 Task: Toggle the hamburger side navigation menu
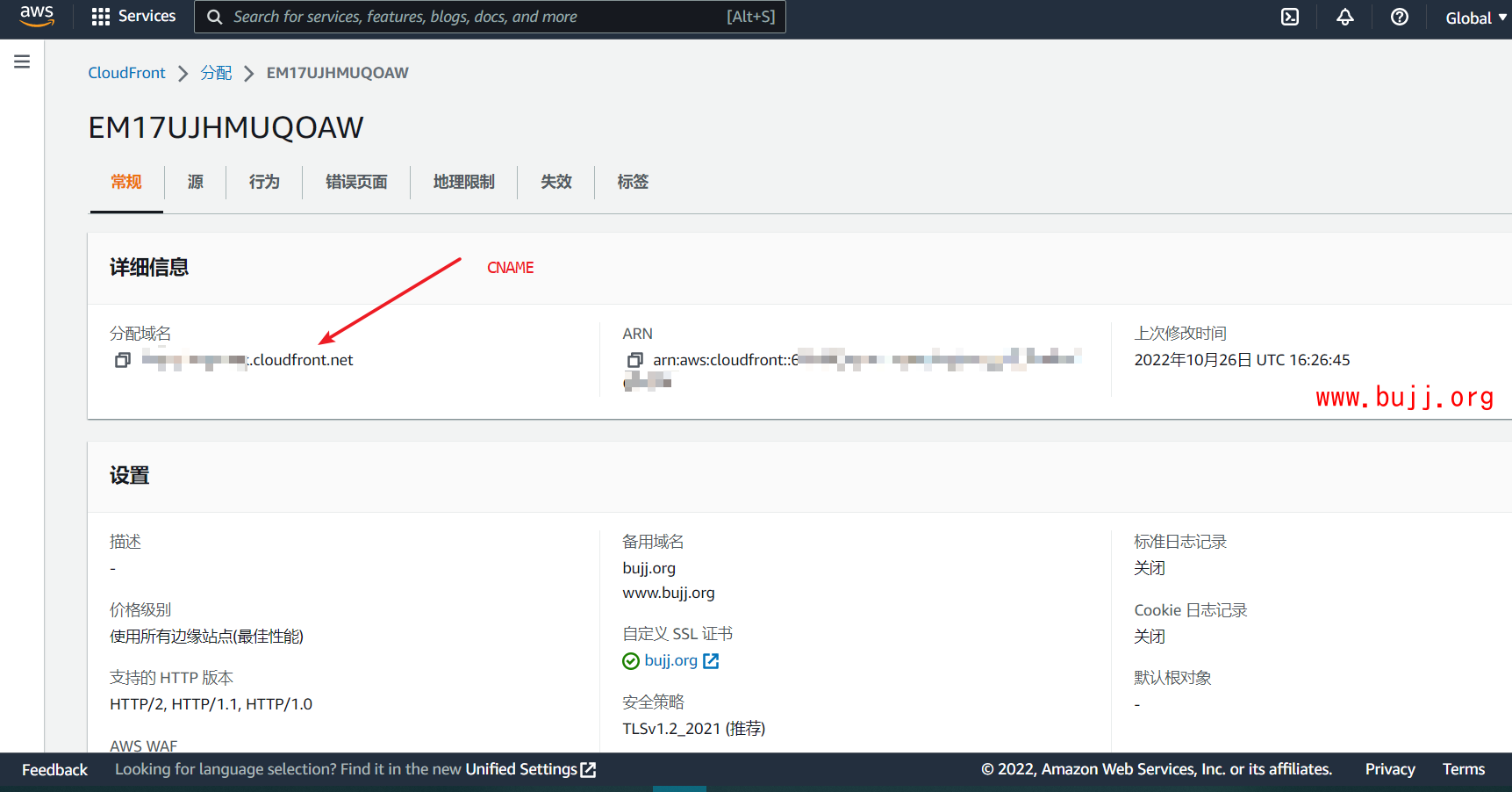pyautogui.click(x=22, y=61)
